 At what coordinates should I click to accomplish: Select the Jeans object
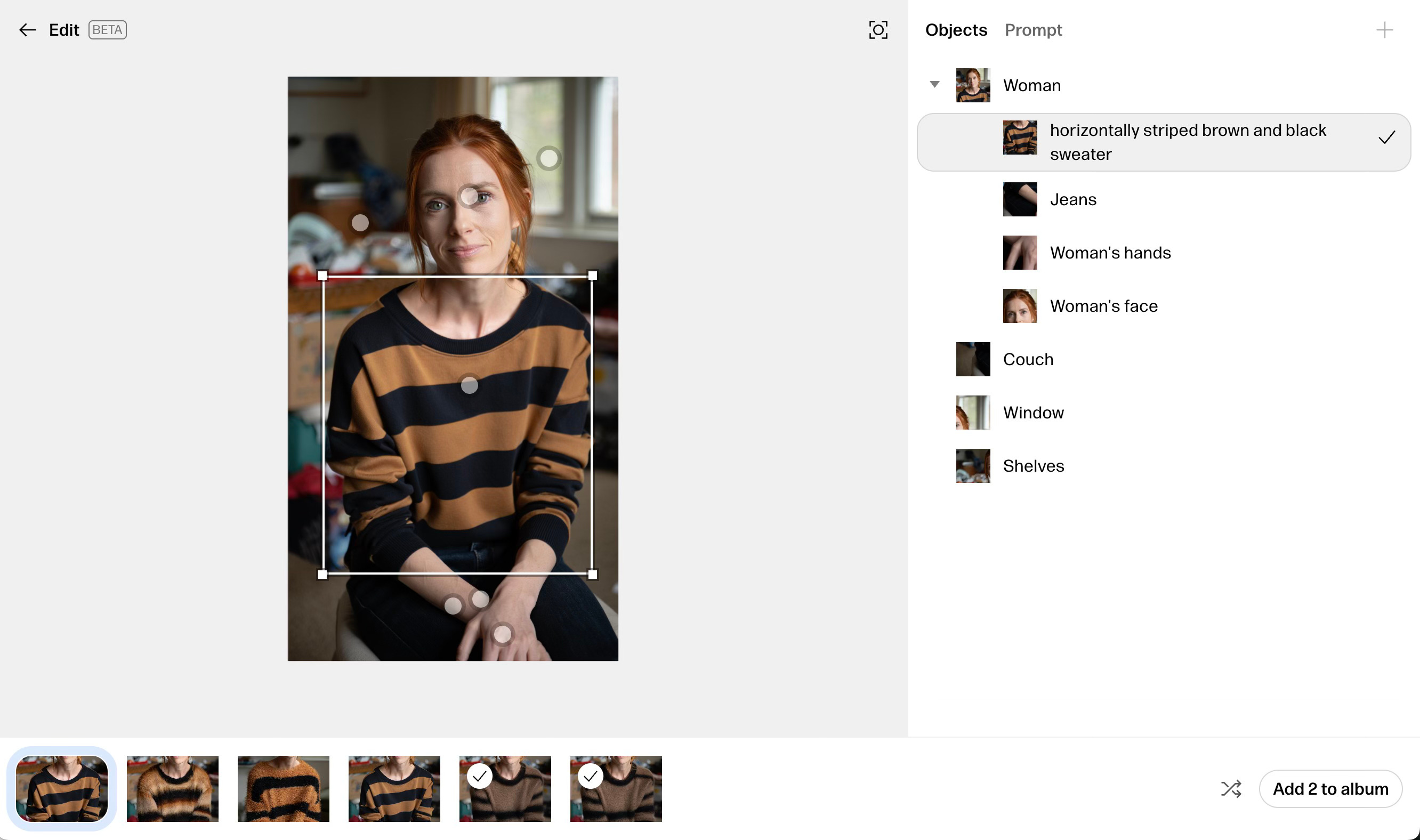1072,199
